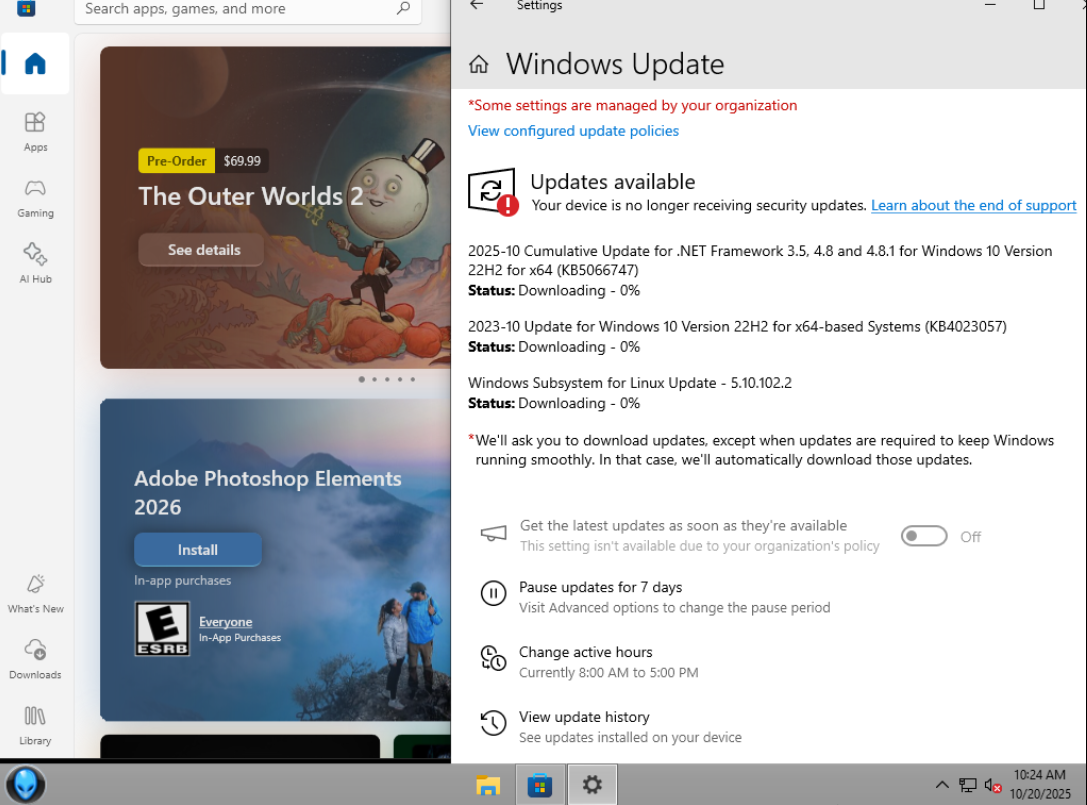Click the taskbar clock 10:24 AM
1087x805 pixels.
tap(1039, 774)
